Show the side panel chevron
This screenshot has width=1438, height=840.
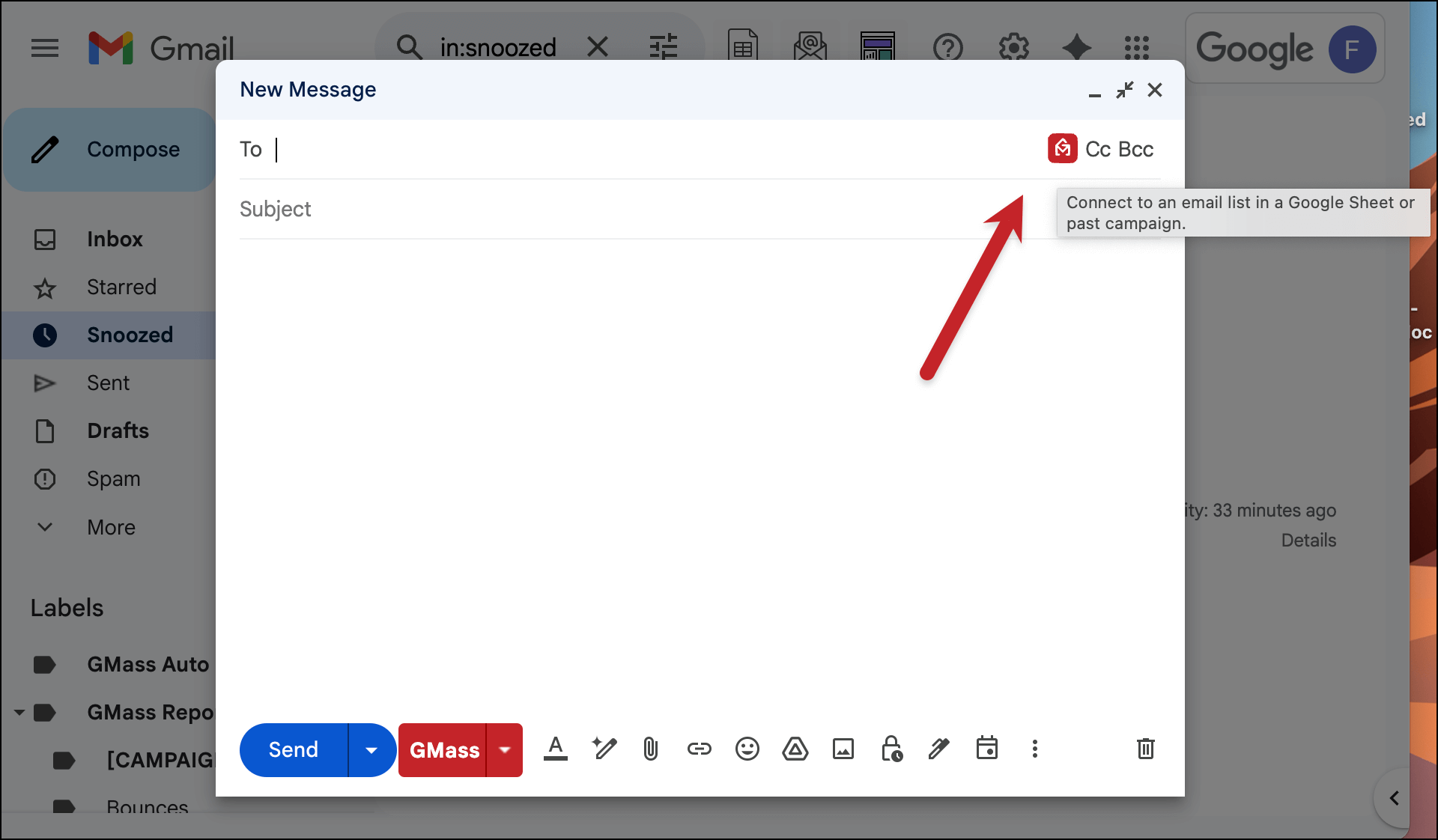pyautogui.click(x=1395, y=798)
